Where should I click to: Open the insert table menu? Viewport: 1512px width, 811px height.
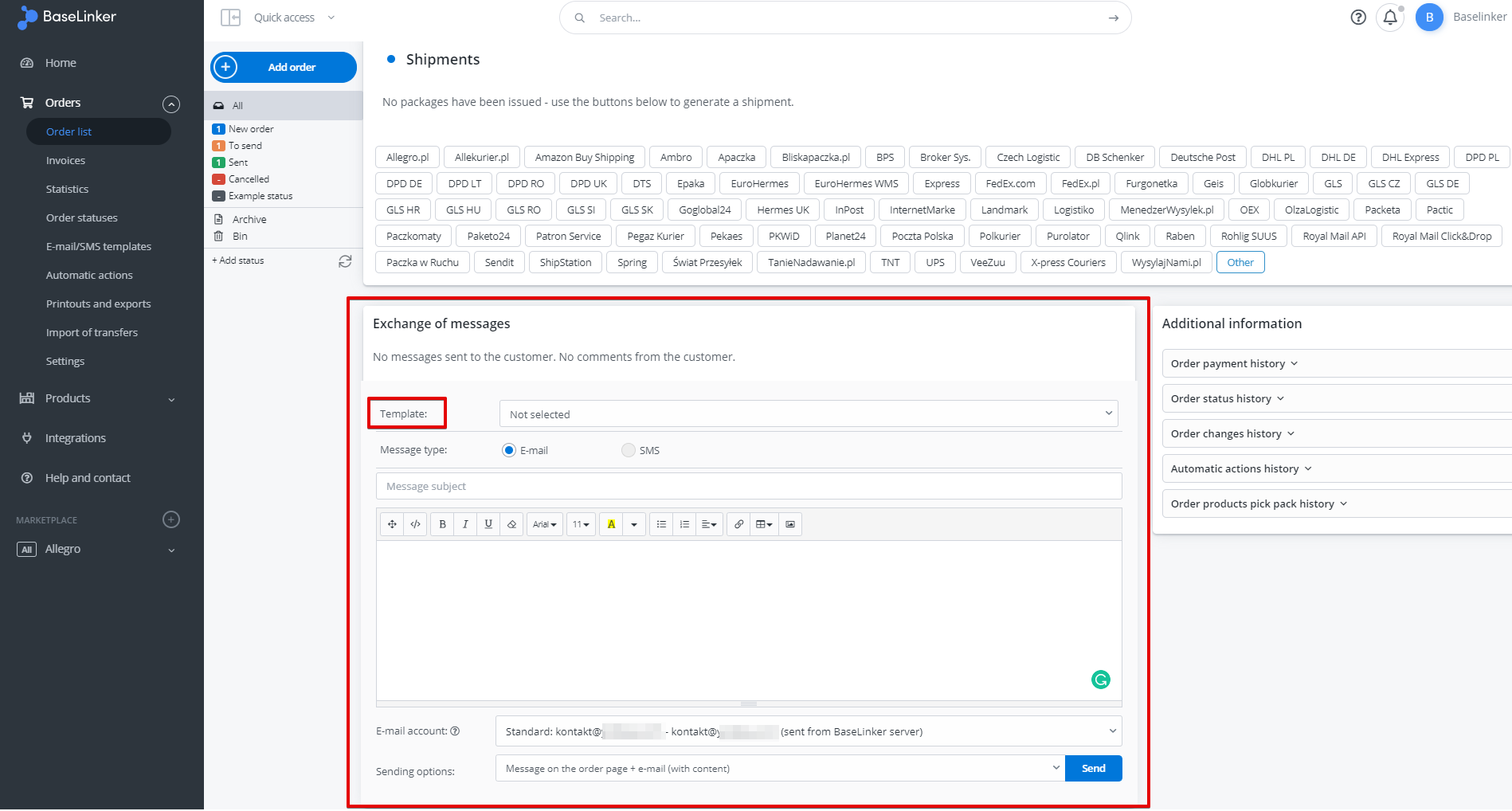764,524
